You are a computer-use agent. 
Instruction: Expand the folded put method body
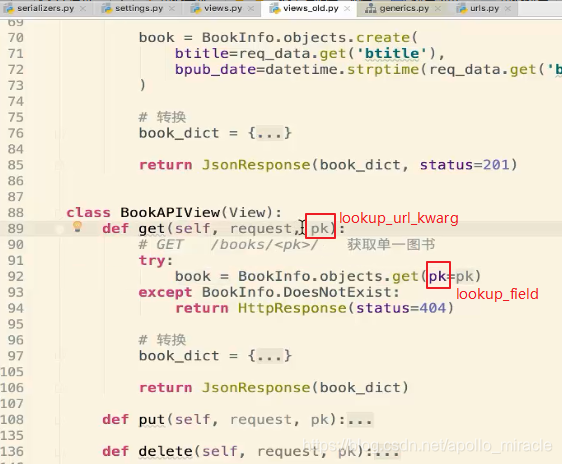click(359, 420)
